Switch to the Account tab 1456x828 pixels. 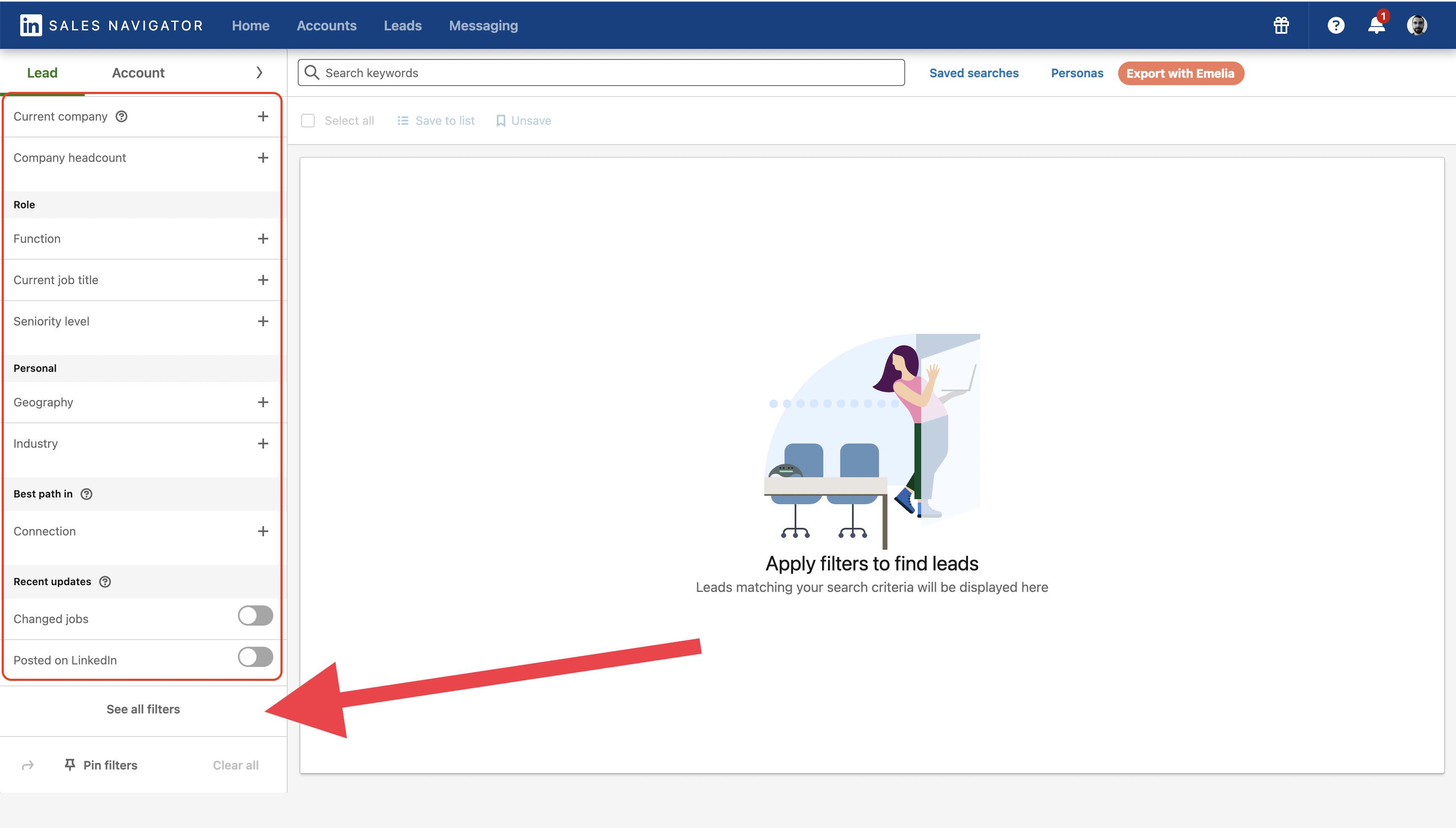click(138, 72)
